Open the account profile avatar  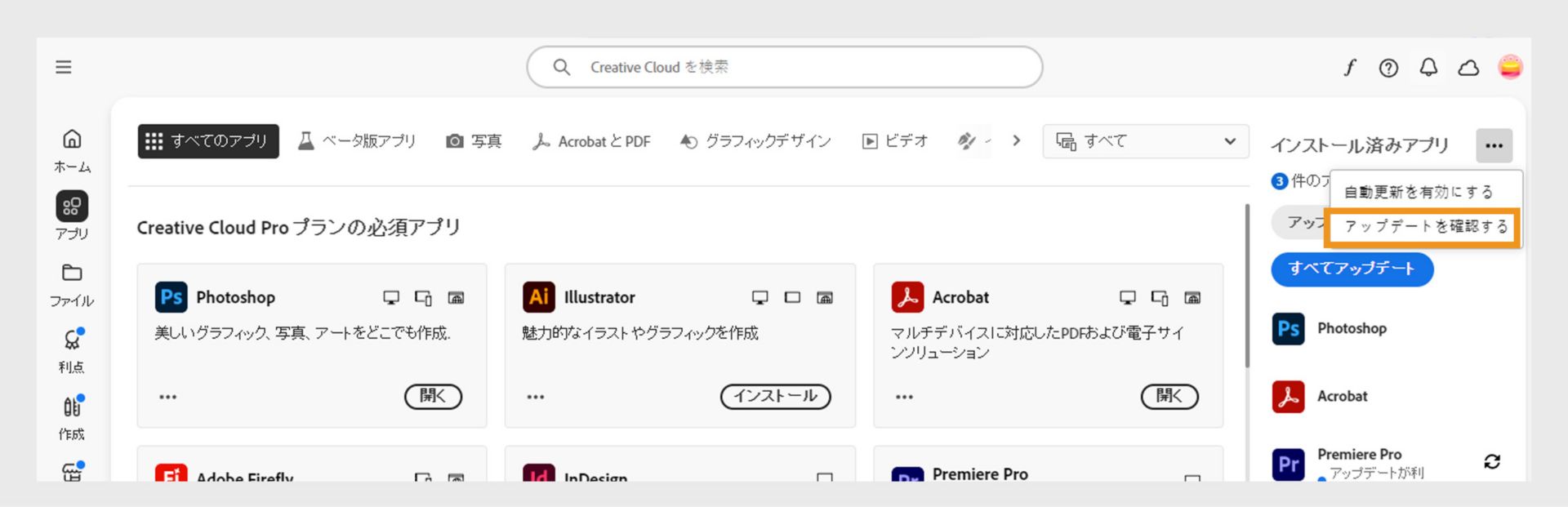tap(1510, 67)
